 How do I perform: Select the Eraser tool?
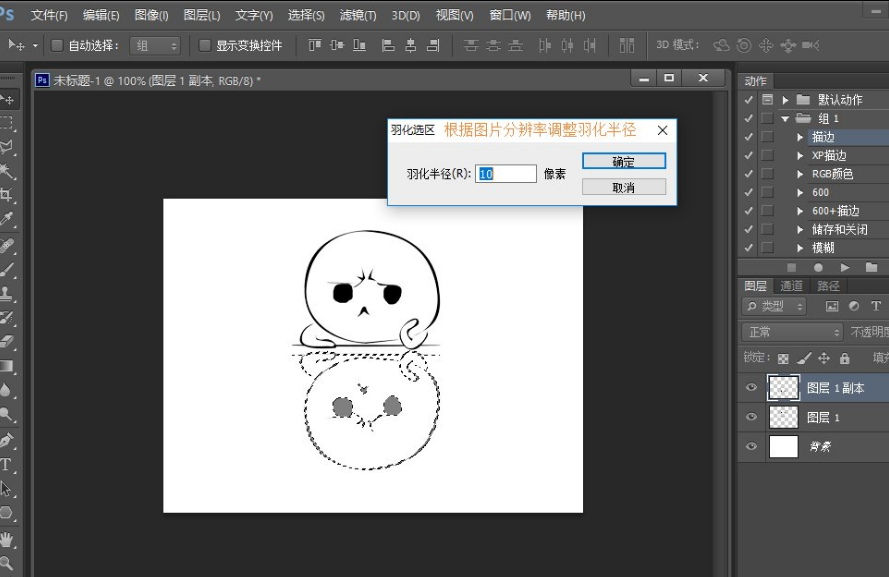(7, 342)
